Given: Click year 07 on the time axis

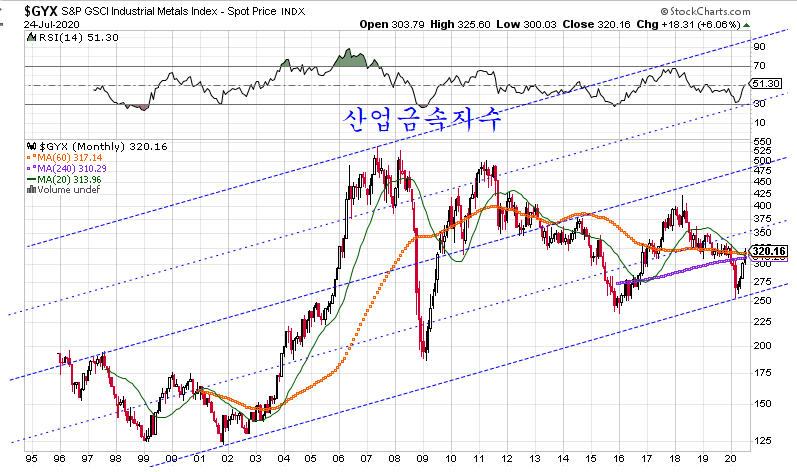Looking at the screenshot, I should tap(366, 459).
